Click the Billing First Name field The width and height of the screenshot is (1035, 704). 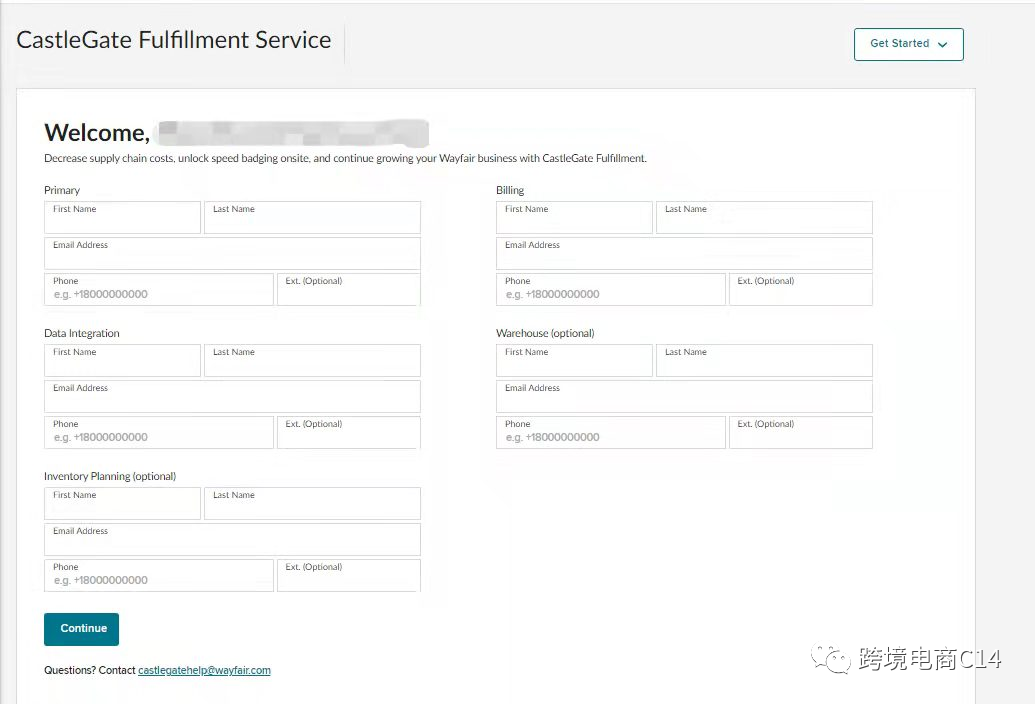(x=574, y=218)
